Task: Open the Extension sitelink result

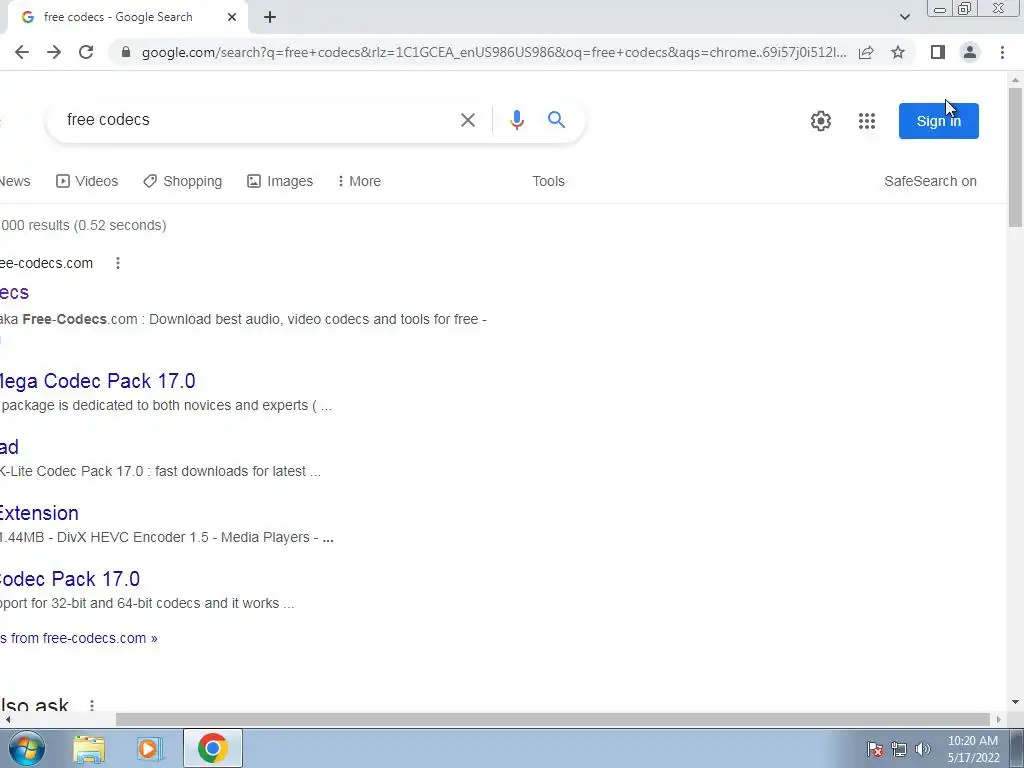Action: pyautogui.click(x=39, y=513)
